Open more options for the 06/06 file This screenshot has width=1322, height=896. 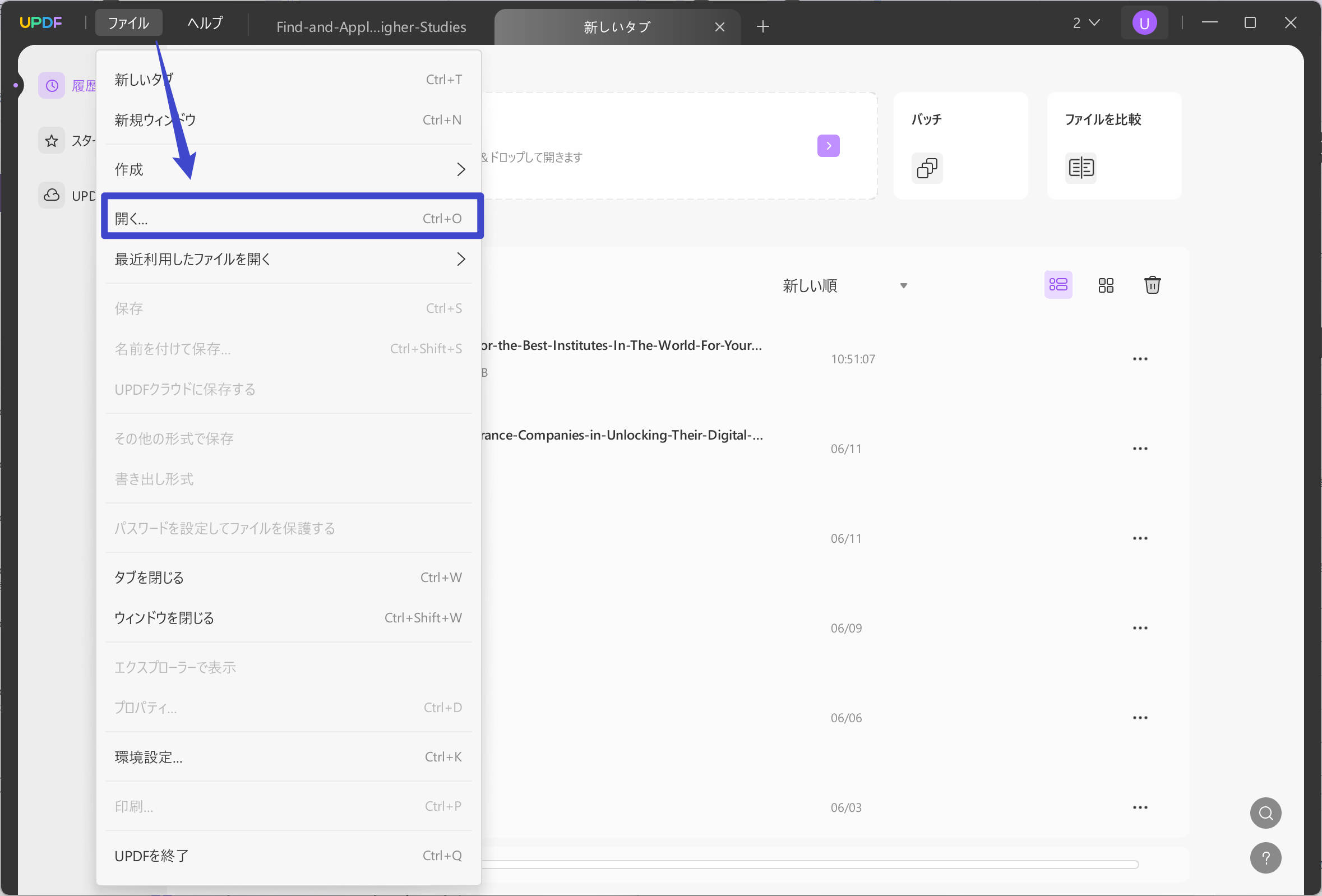1139,718
